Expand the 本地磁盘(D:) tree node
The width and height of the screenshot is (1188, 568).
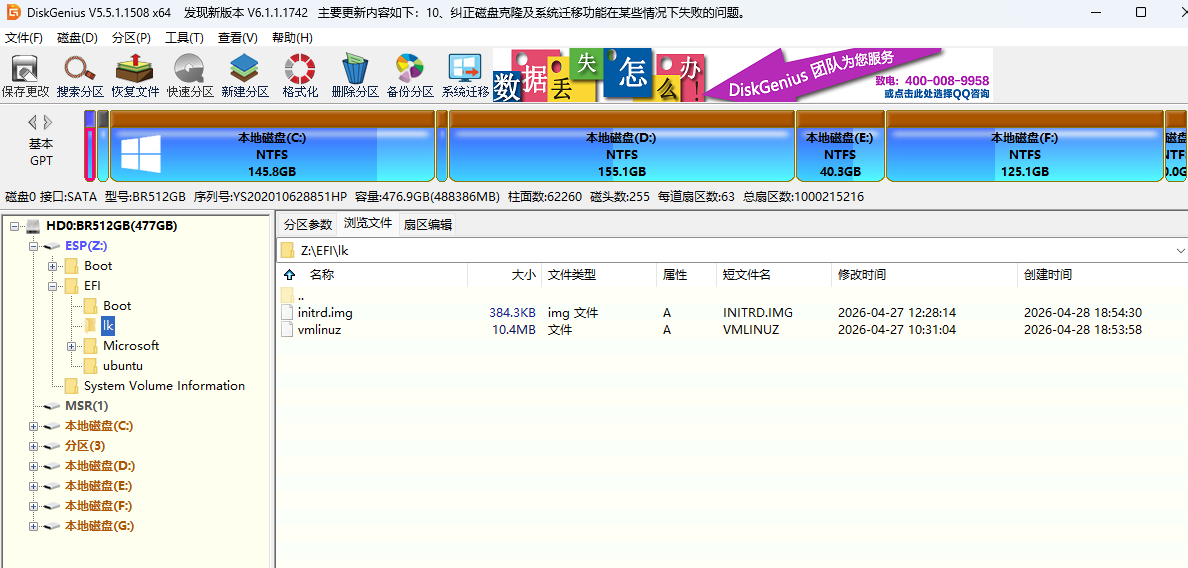33,466
